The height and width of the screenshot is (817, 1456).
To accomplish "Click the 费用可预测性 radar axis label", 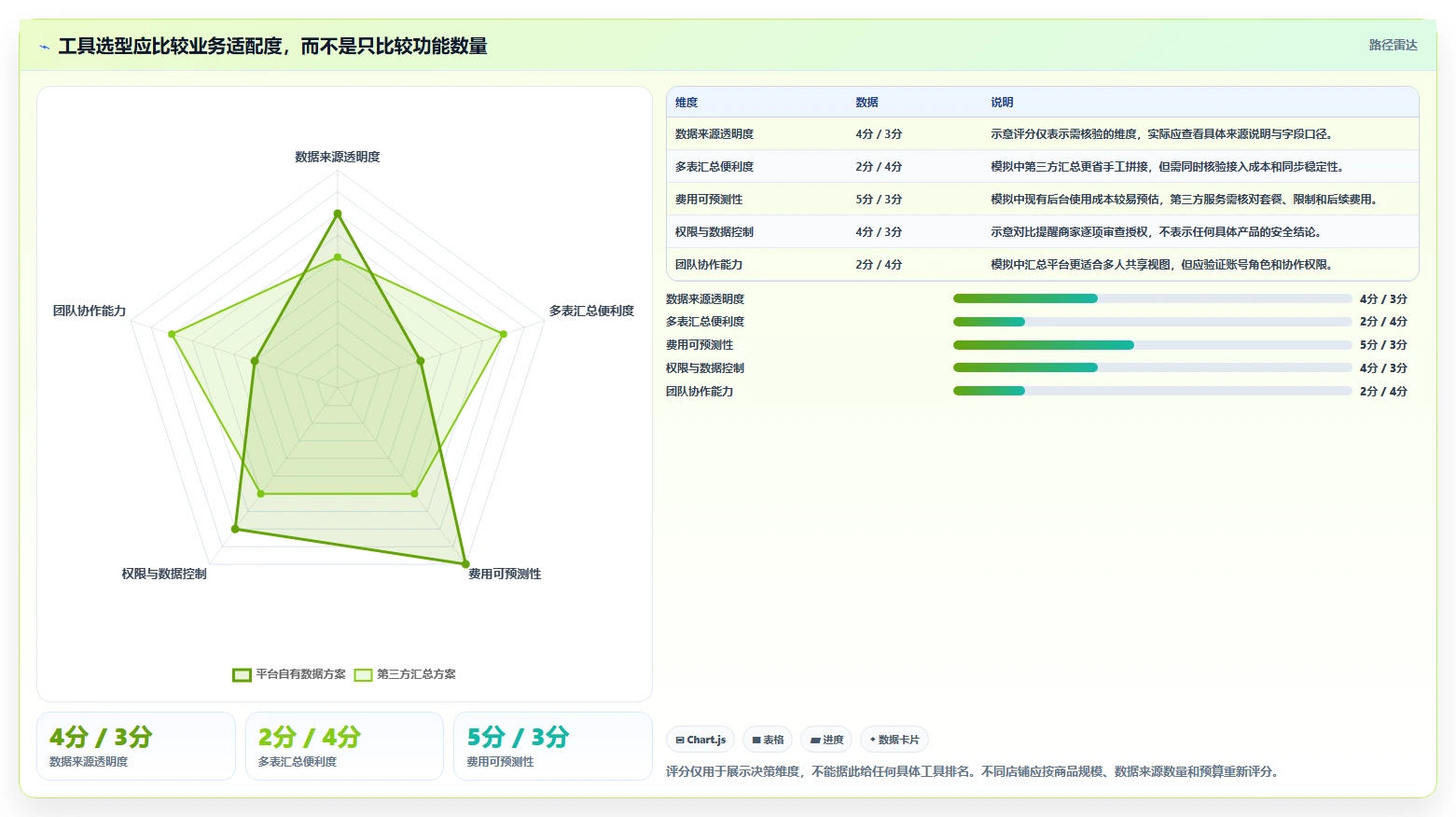I will click(505, 574).
